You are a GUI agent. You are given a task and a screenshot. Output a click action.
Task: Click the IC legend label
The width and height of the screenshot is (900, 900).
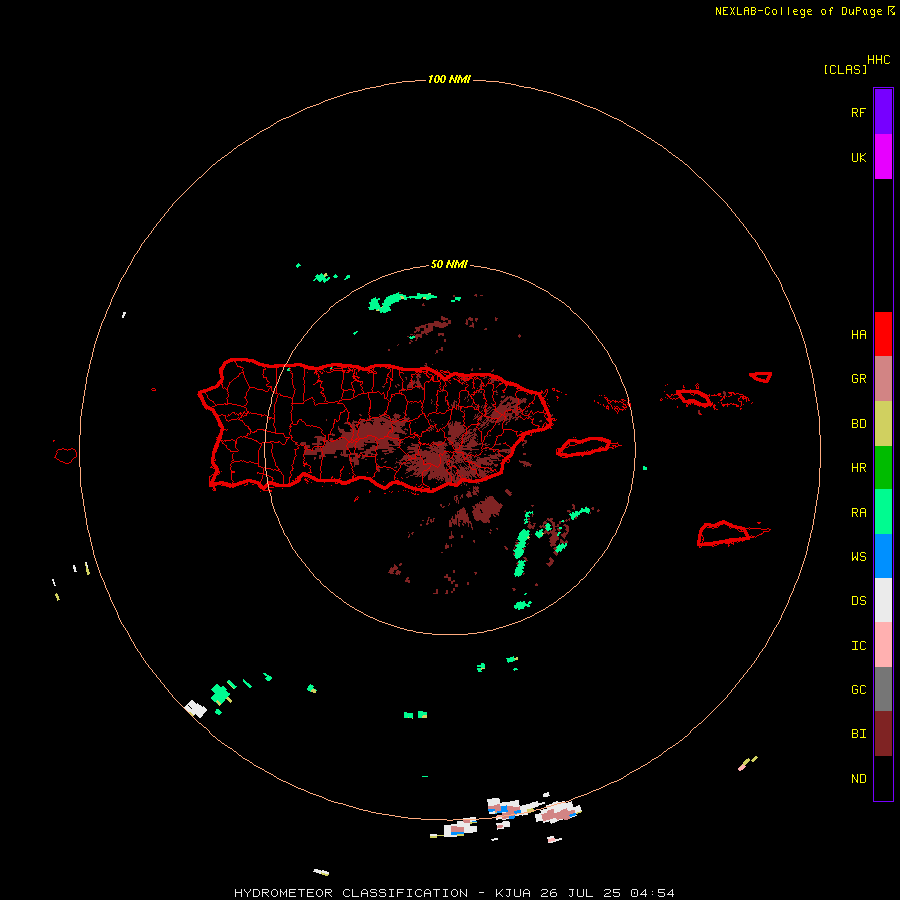coord(859,646)
